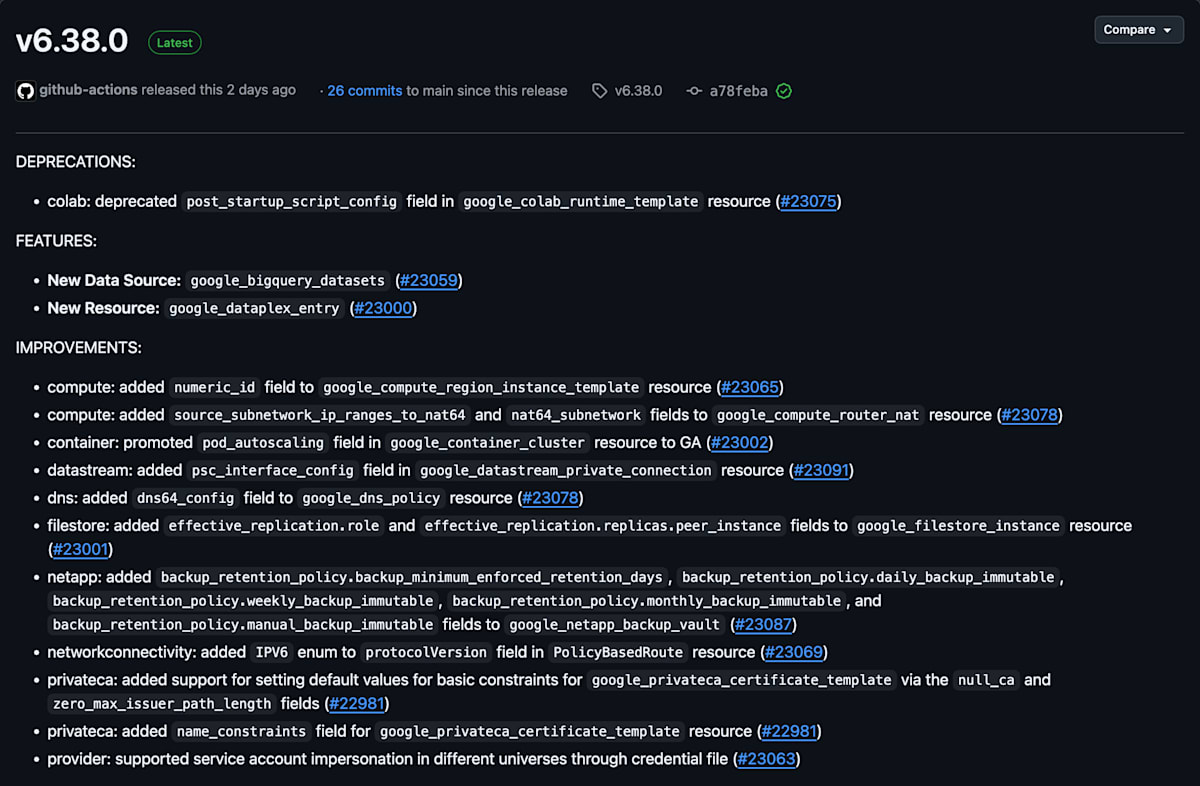
Task: Open pull request #23091 for datastream
Action: (821, 470)
